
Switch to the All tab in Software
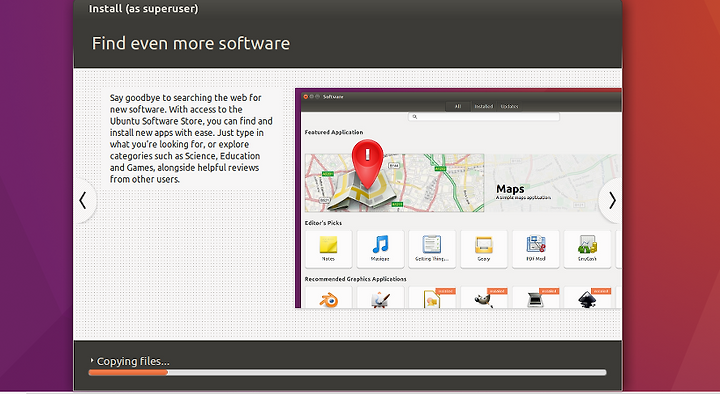pyautogui.click(x=458, y=106)
